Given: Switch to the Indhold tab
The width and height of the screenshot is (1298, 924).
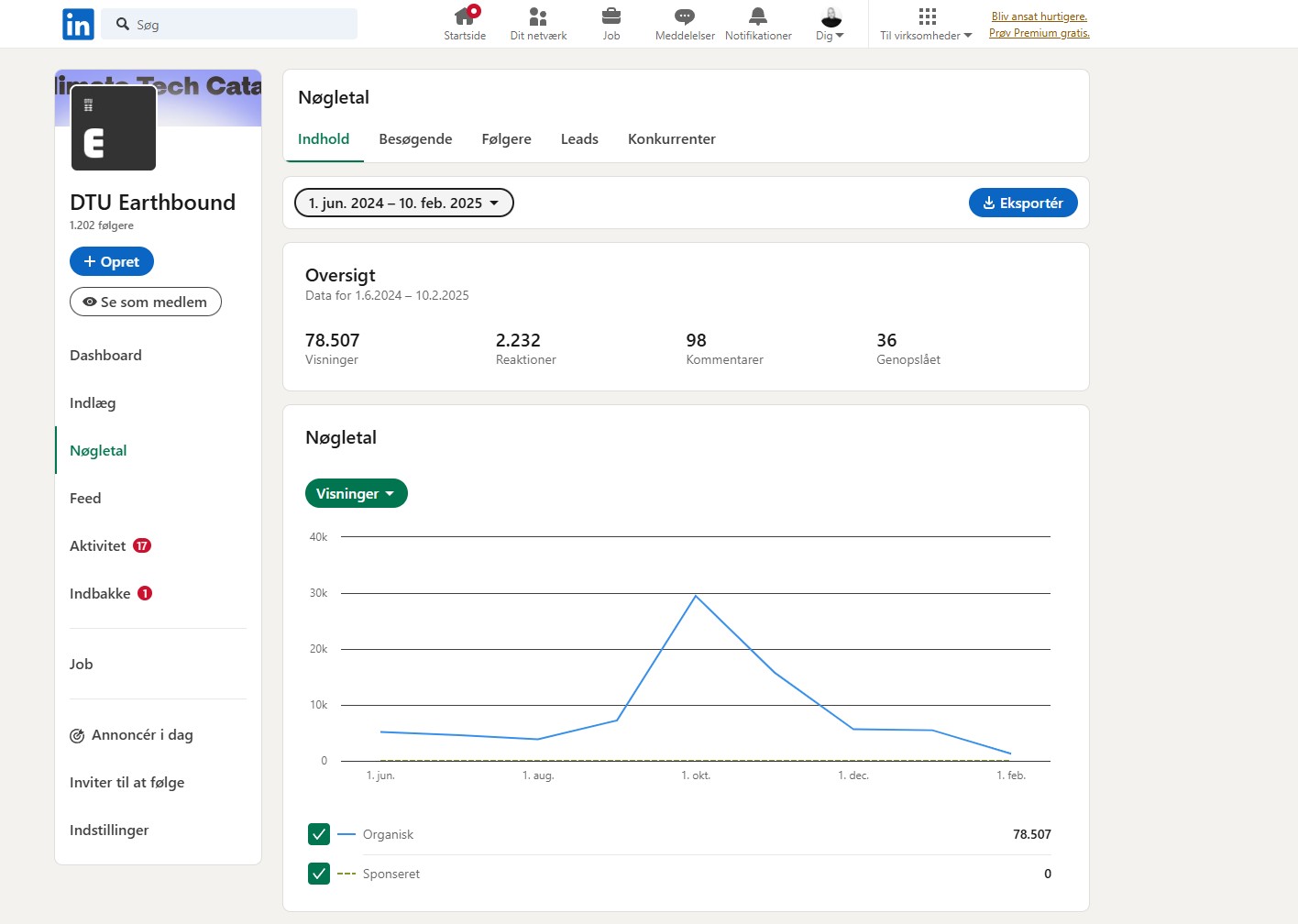Looking at the screenshot, I should click(324, 138).
